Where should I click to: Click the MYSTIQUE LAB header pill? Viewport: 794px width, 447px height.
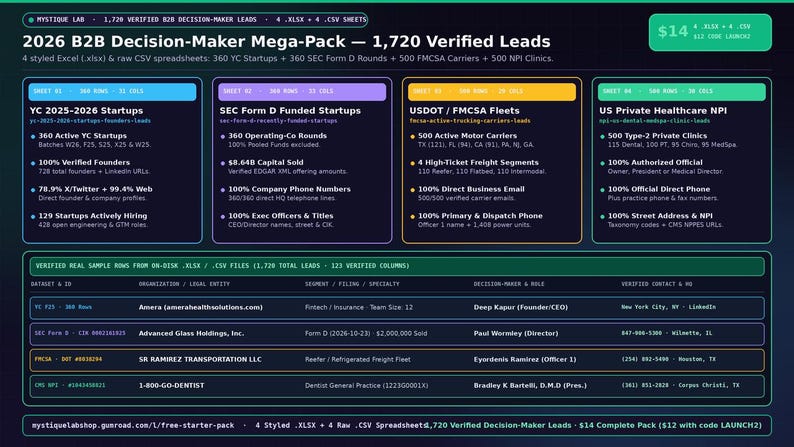pos(195,20)
